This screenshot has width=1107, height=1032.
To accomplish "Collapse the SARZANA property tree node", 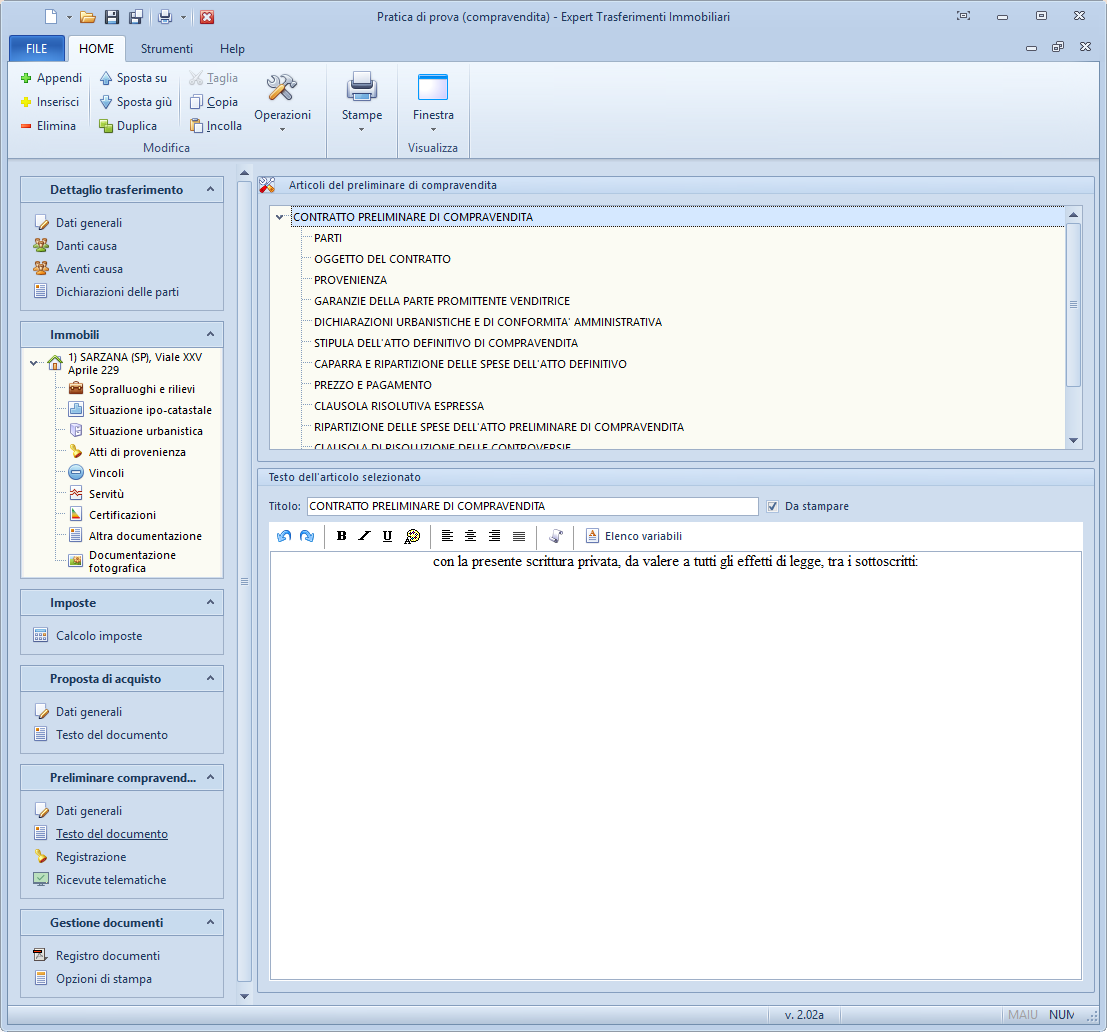I will pyautogui.click(x=35, y=363).
